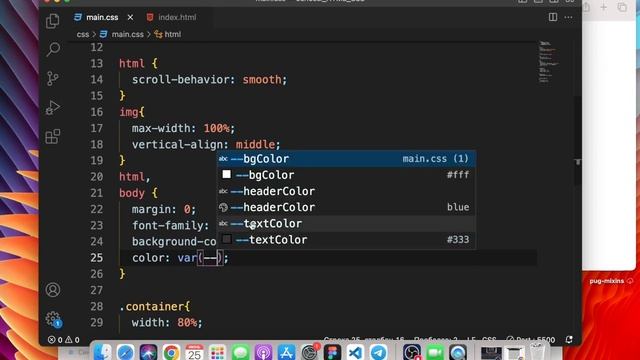
Task: Open Calendar from the Dock
Action: pyautogui.click(x=194, y=352)
